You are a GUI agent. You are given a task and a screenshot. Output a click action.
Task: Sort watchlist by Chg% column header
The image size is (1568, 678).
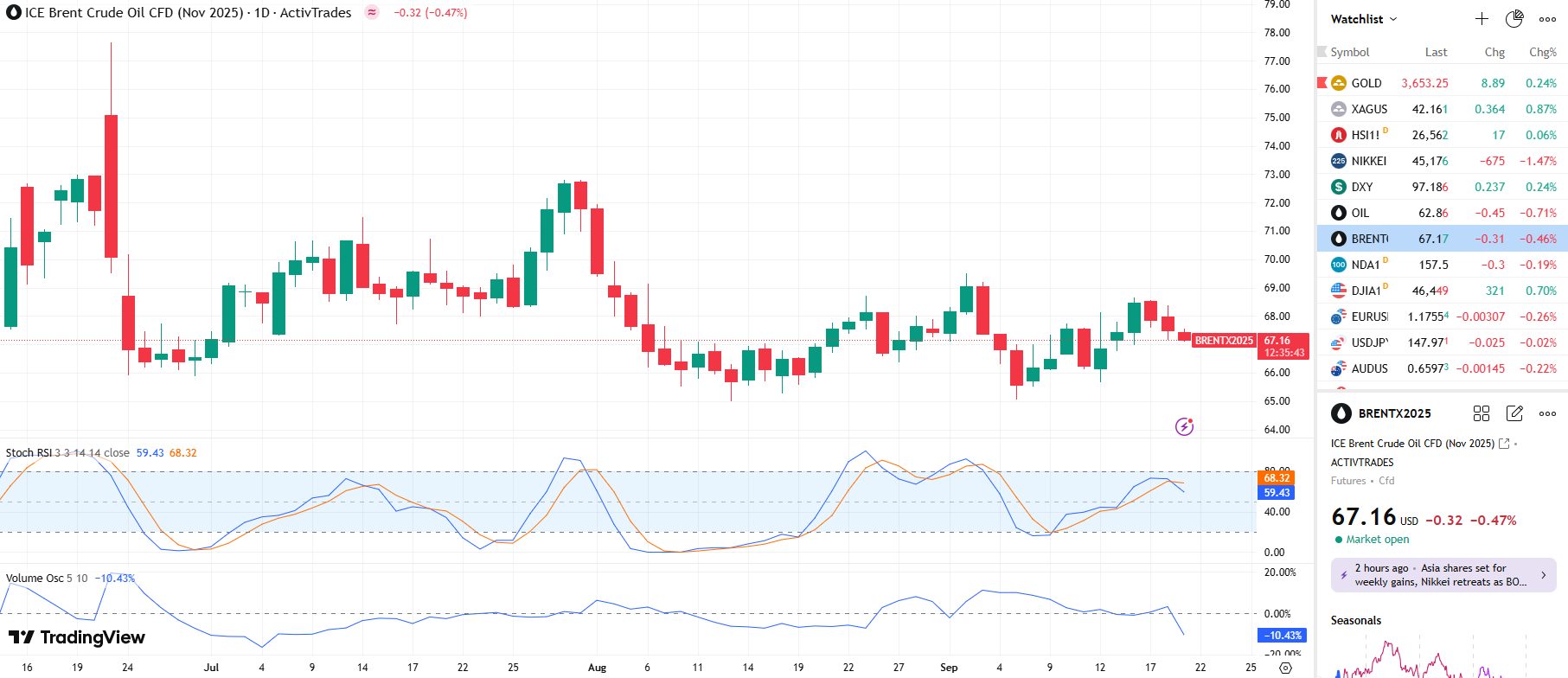tap(1542, 52)
